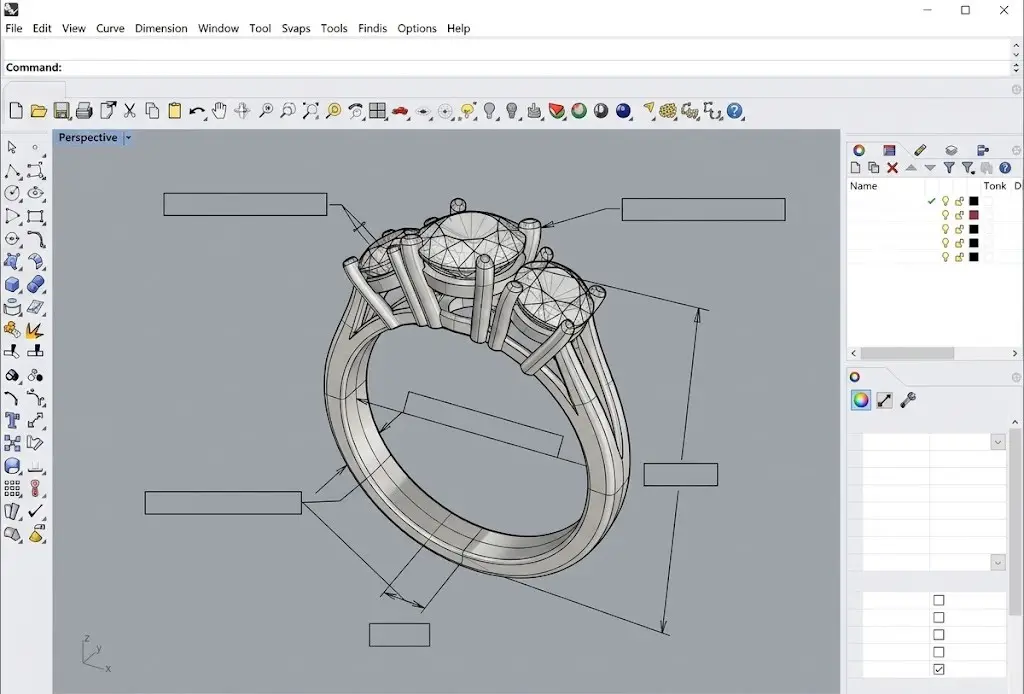Select the Pan hand tool

pos(219,110)
